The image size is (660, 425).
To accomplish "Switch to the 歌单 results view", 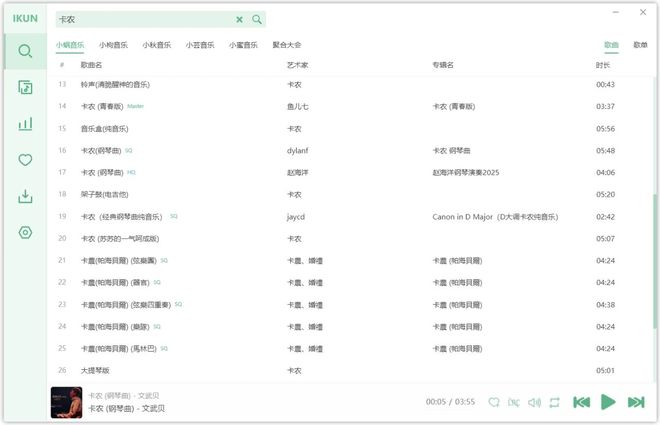I will [640, 45].
